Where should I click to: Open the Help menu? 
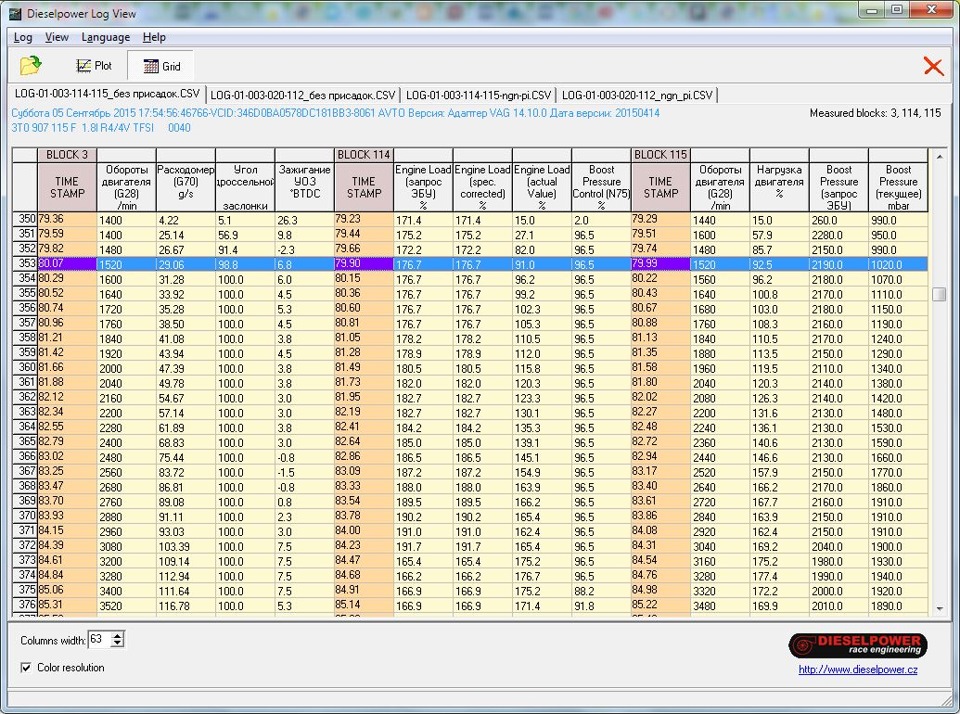pos(154,37)
